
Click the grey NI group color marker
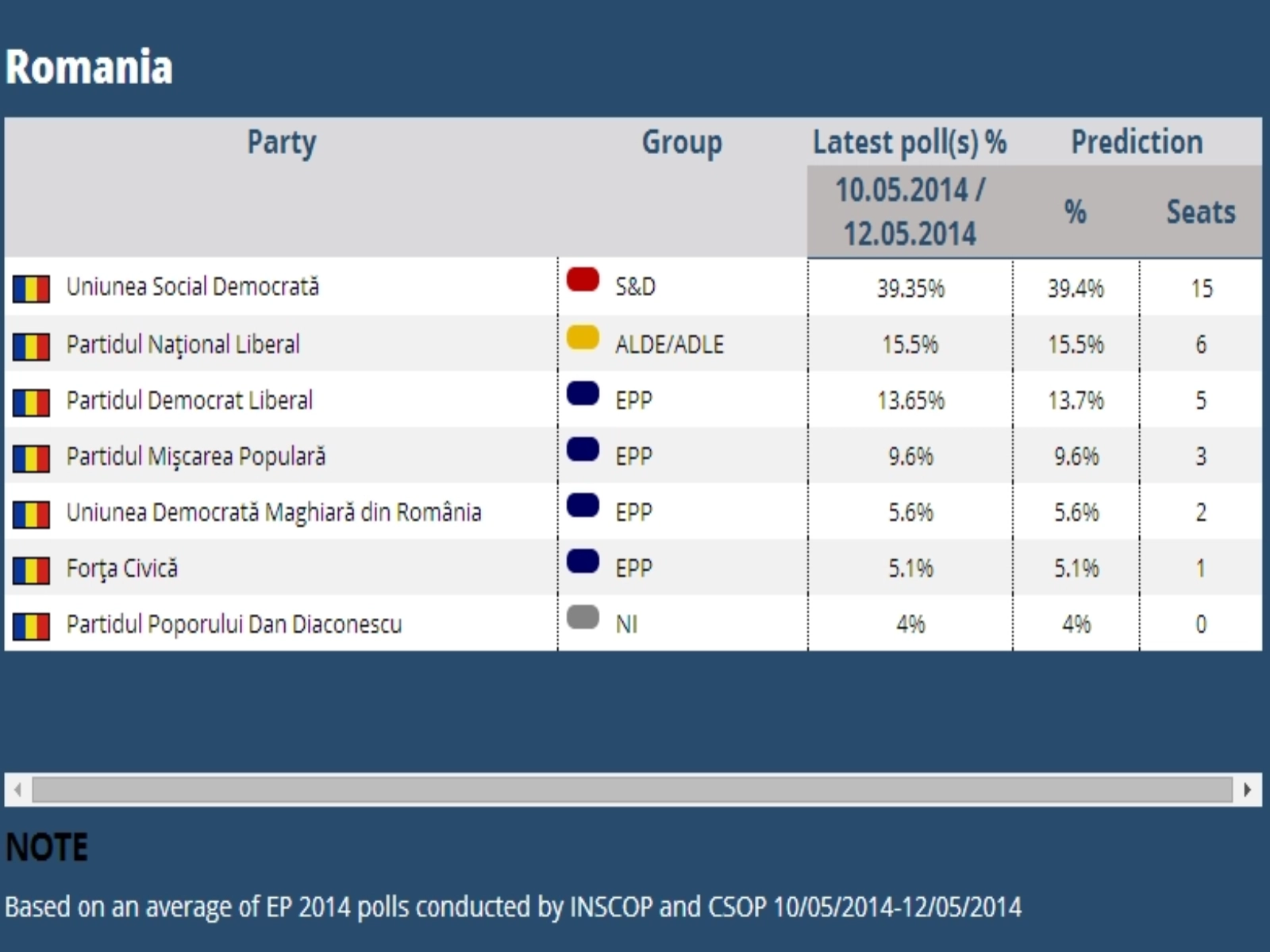(583, 616)
